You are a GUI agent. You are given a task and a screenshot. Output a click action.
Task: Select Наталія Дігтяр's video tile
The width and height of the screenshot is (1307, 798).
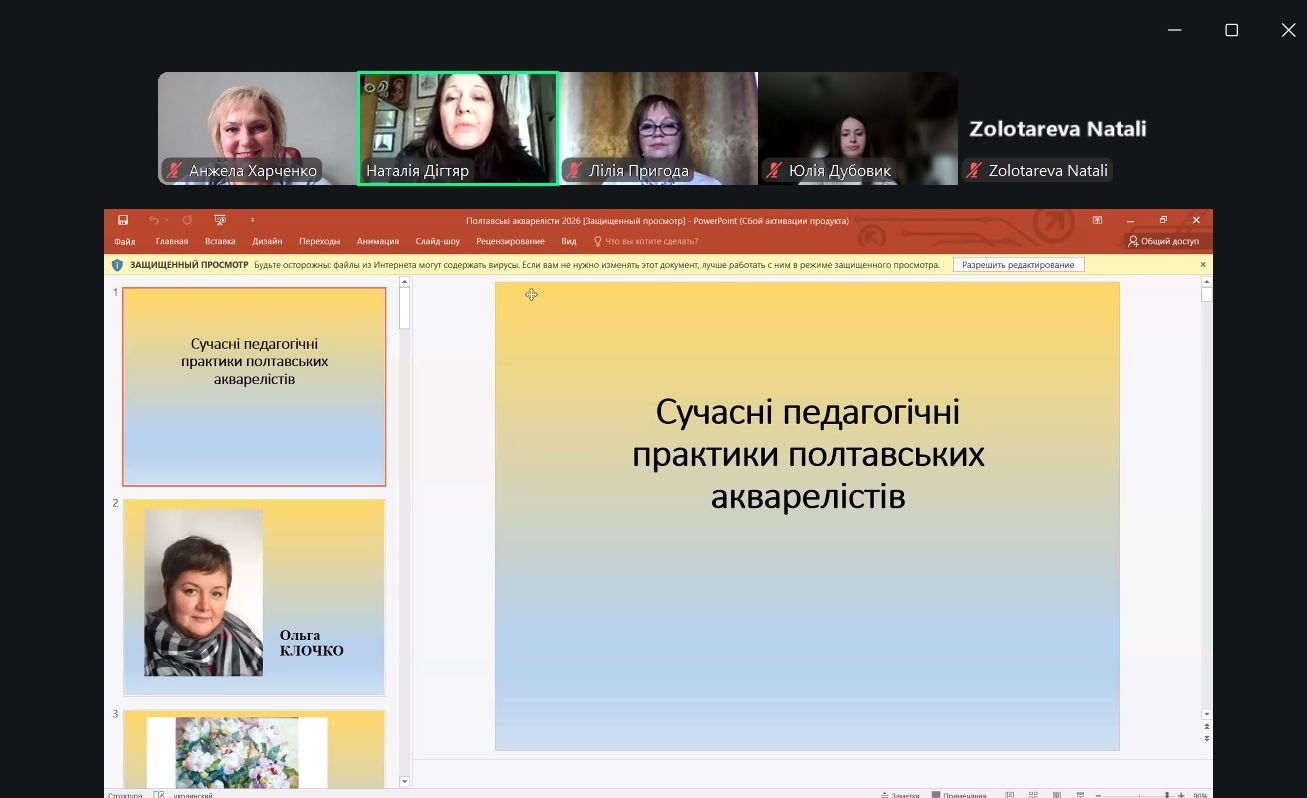tap(458, 128)
